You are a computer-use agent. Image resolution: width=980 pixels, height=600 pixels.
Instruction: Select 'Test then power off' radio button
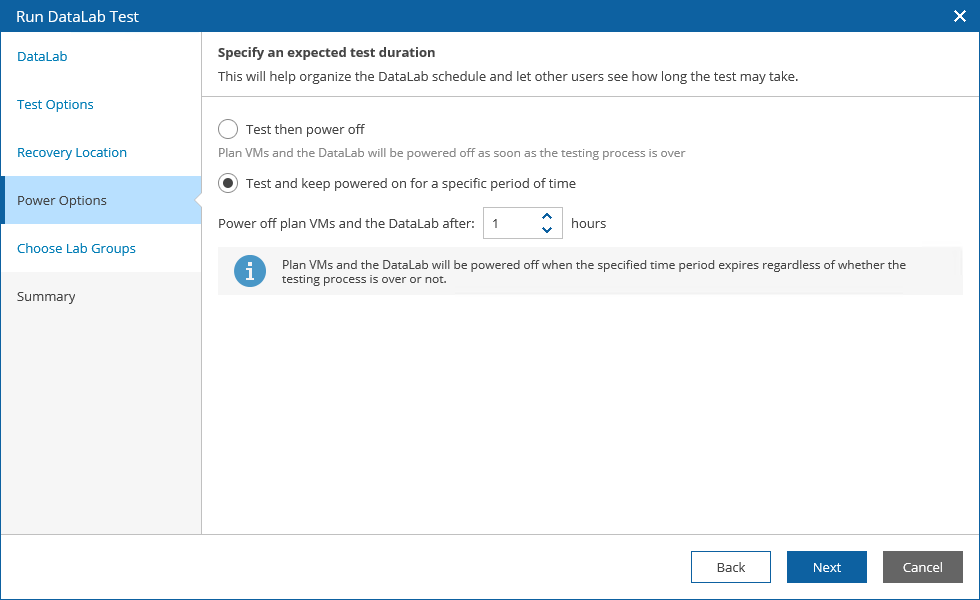(228, 129)
